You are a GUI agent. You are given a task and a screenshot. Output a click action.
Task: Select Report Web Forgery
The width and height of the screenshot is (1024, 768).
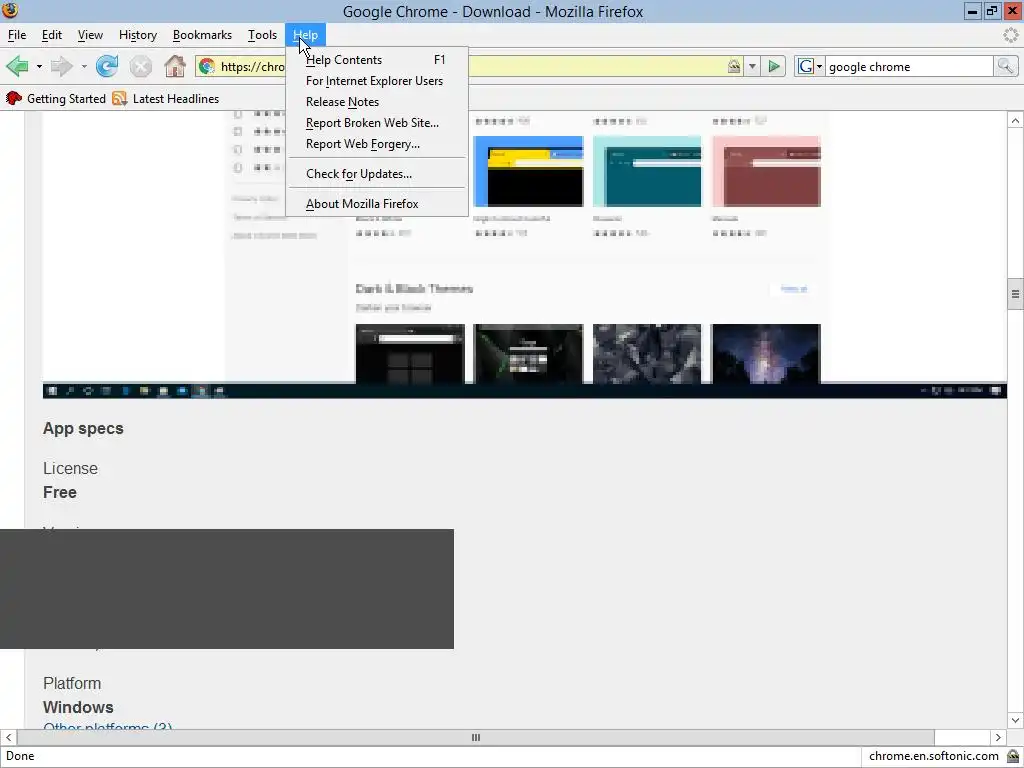coord(377,144)
